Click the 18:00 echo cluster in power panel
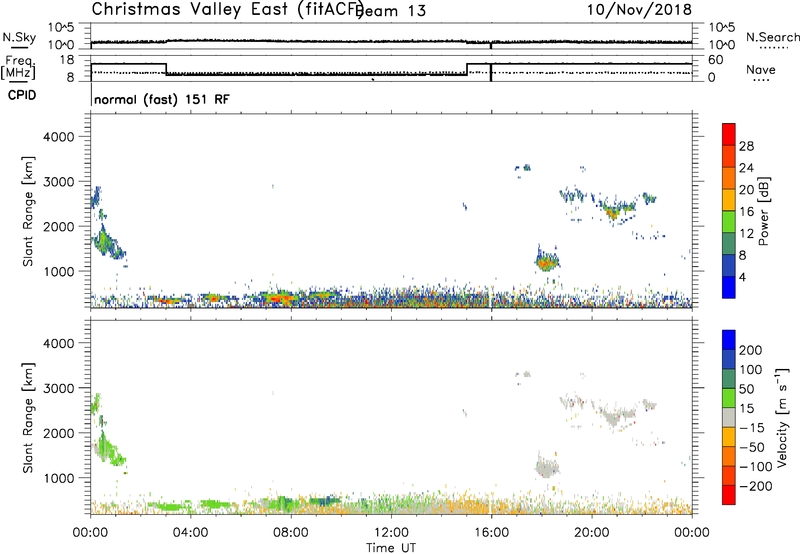Screen dimensions: 800x554 pos(546,261)
